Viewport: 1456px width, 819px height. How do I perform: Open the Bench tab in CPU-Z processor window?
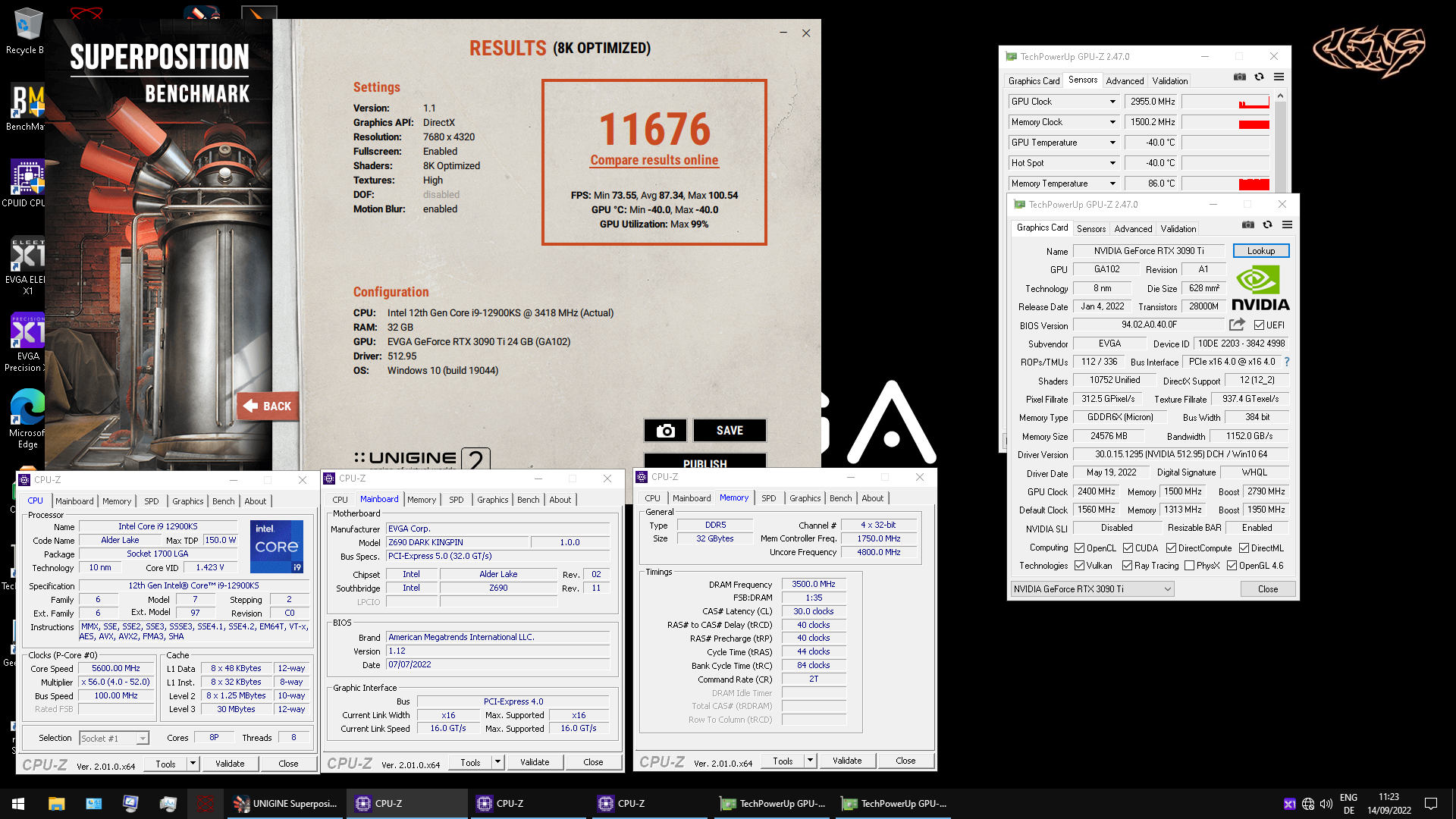[223, 501]
